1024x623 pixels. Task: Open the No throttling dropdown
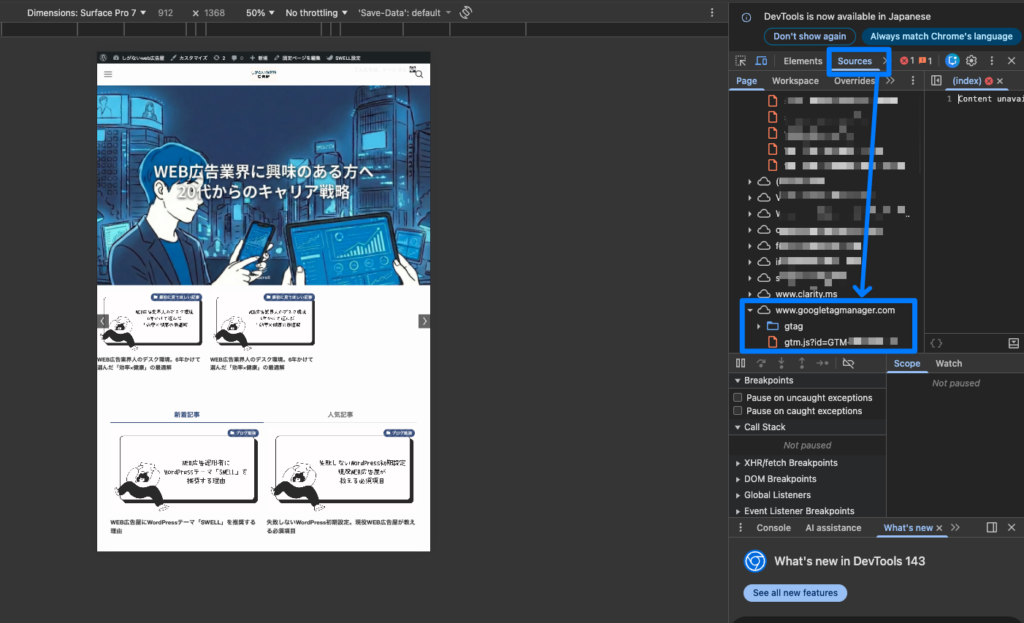(x=316, y=13)
